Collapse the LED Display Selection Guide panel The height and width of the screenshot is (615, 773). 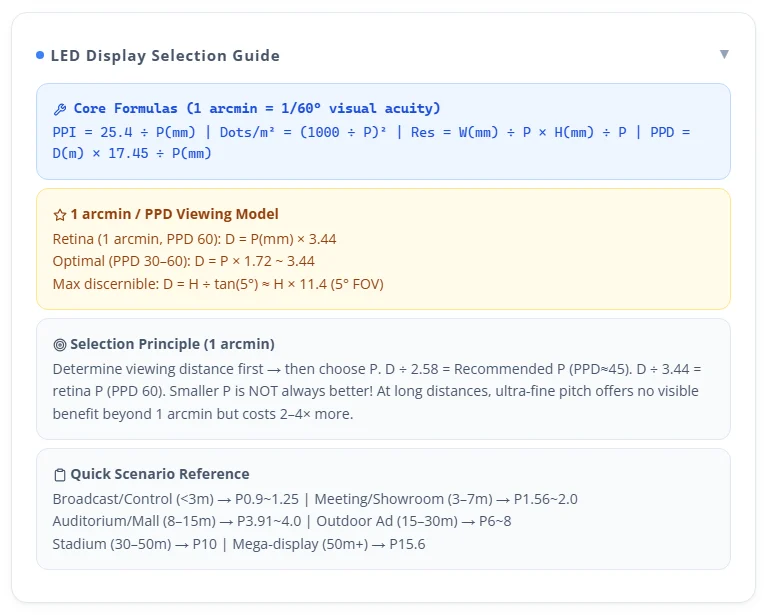click(x=724, y=54)
